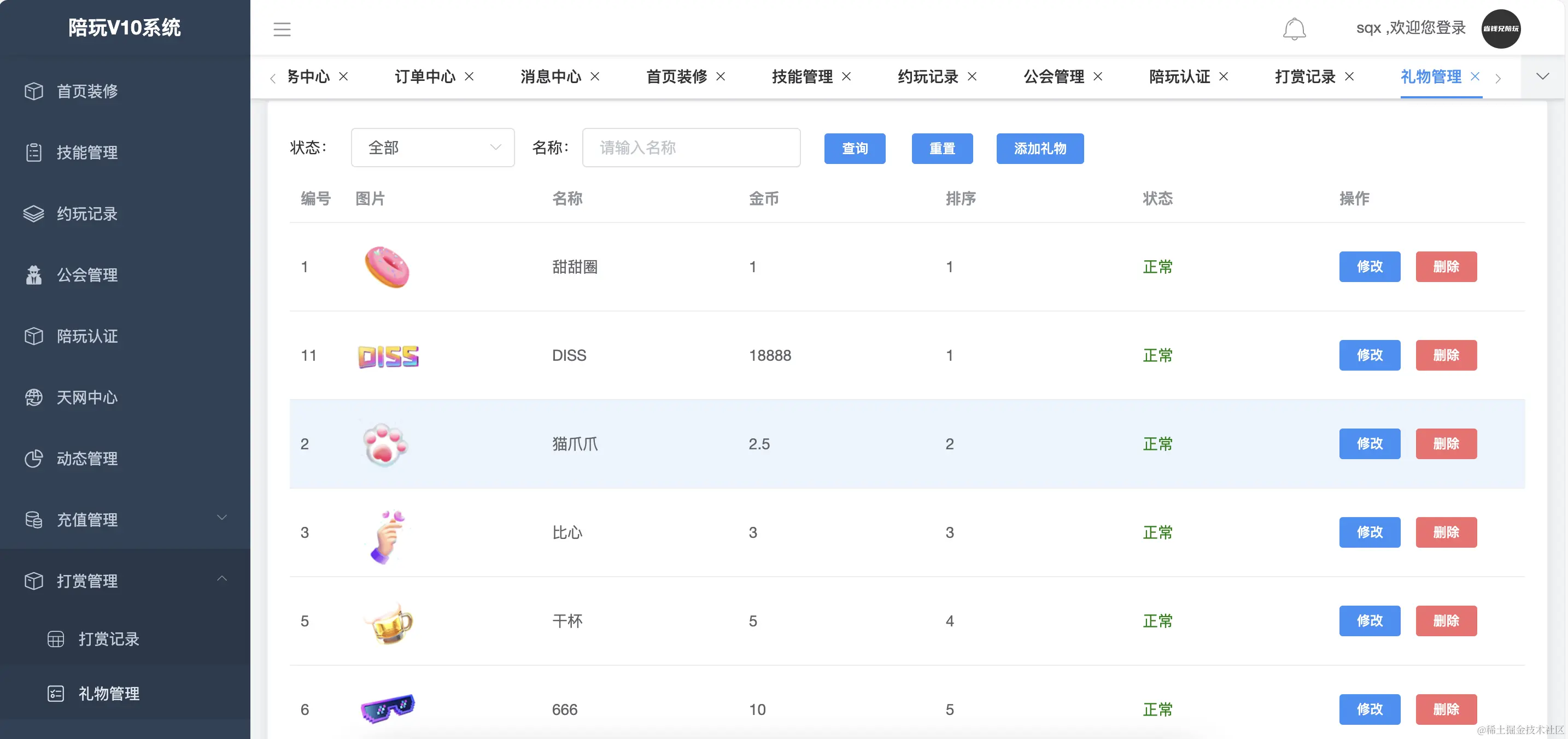Open 首页装修 from the sidebar

click(87, 91)
